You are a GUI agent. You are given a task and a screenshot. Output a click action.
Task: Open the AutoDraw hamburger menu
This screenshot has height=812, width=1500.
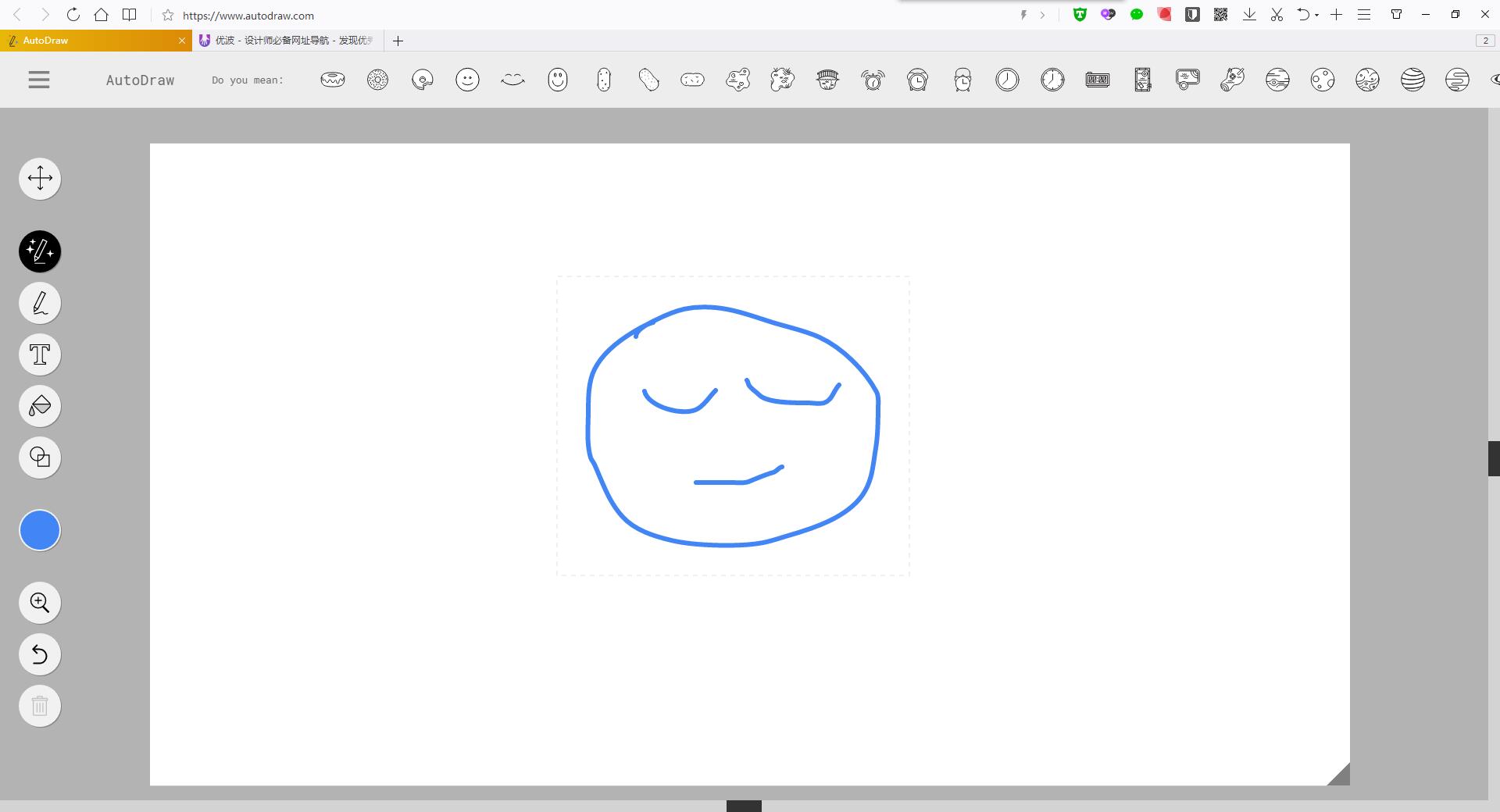coord(39,80)
